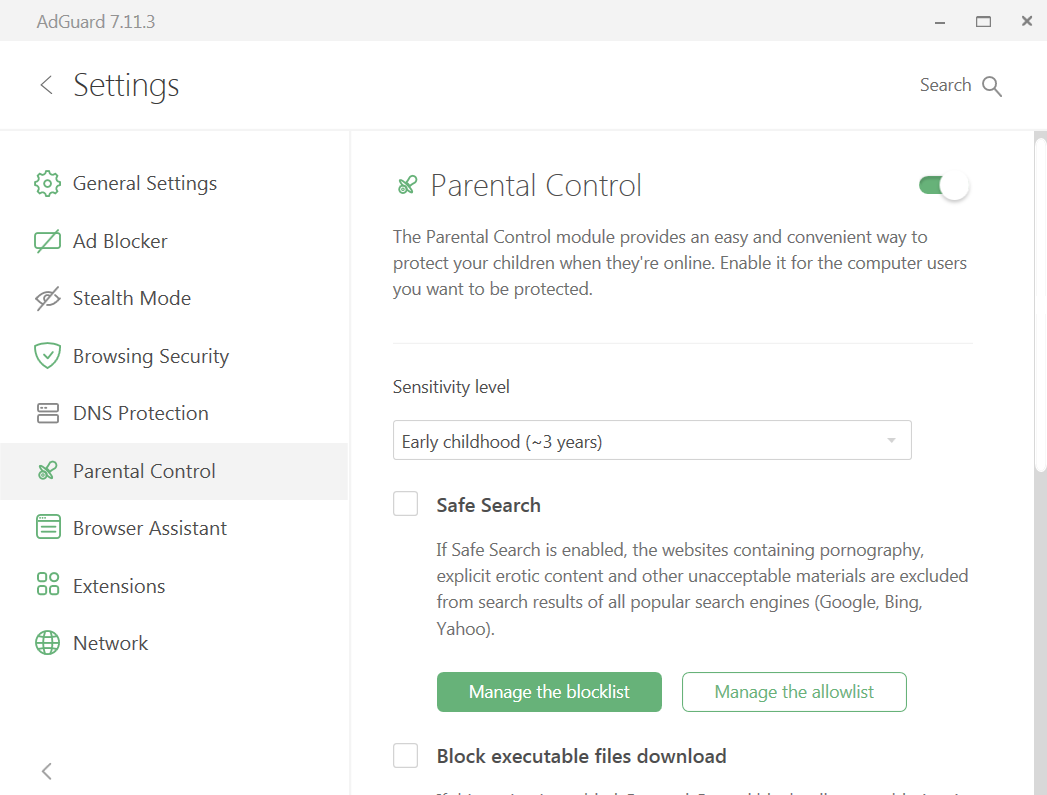Open Browser Assistant via its sidebar icon
1047x795 pixels.
(47, 527)
